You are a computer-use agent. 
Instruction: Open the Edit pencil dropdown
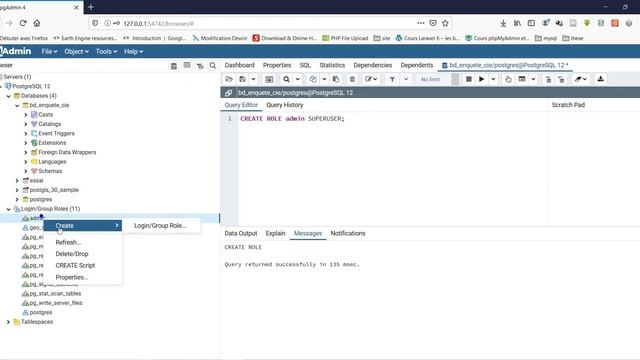371,79
